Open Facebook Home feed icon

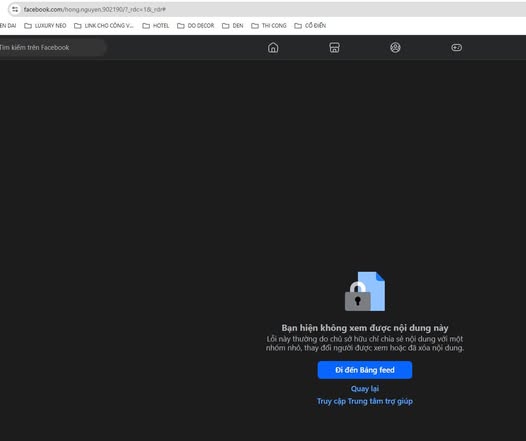click(x=273, y=48)
